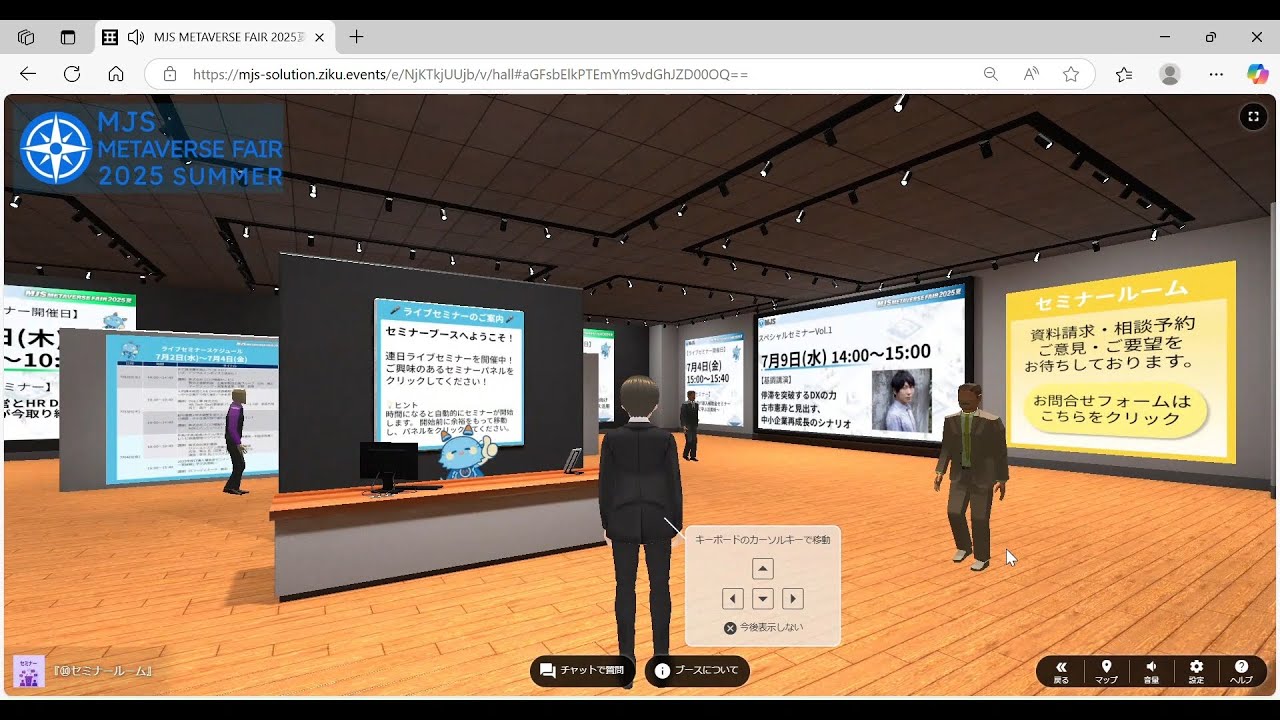Open browser settings and more menu
The image size is (1280, 720).
click(x=1216, y=74)
